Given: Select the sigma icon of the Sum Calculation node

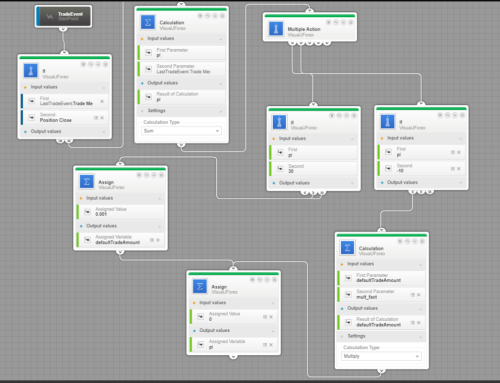Looking at the screenshot, I should pos(148,23).
